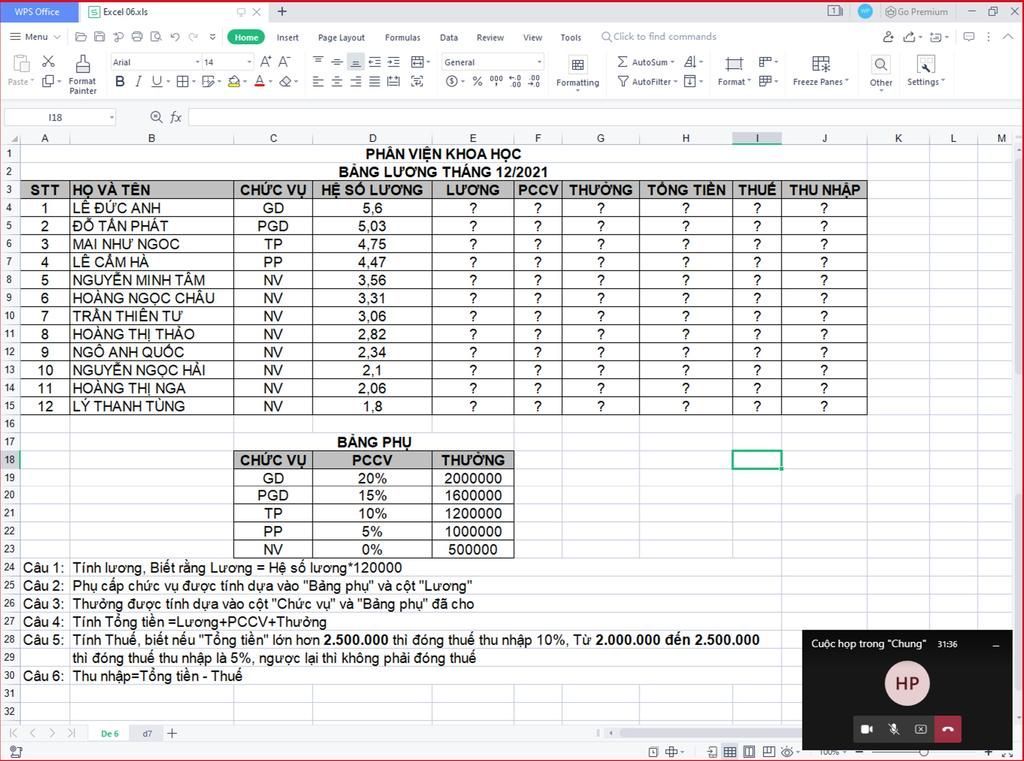1024x761 pixels.
Task: Toggle Bold formatting
Action: tap(120, 81)
